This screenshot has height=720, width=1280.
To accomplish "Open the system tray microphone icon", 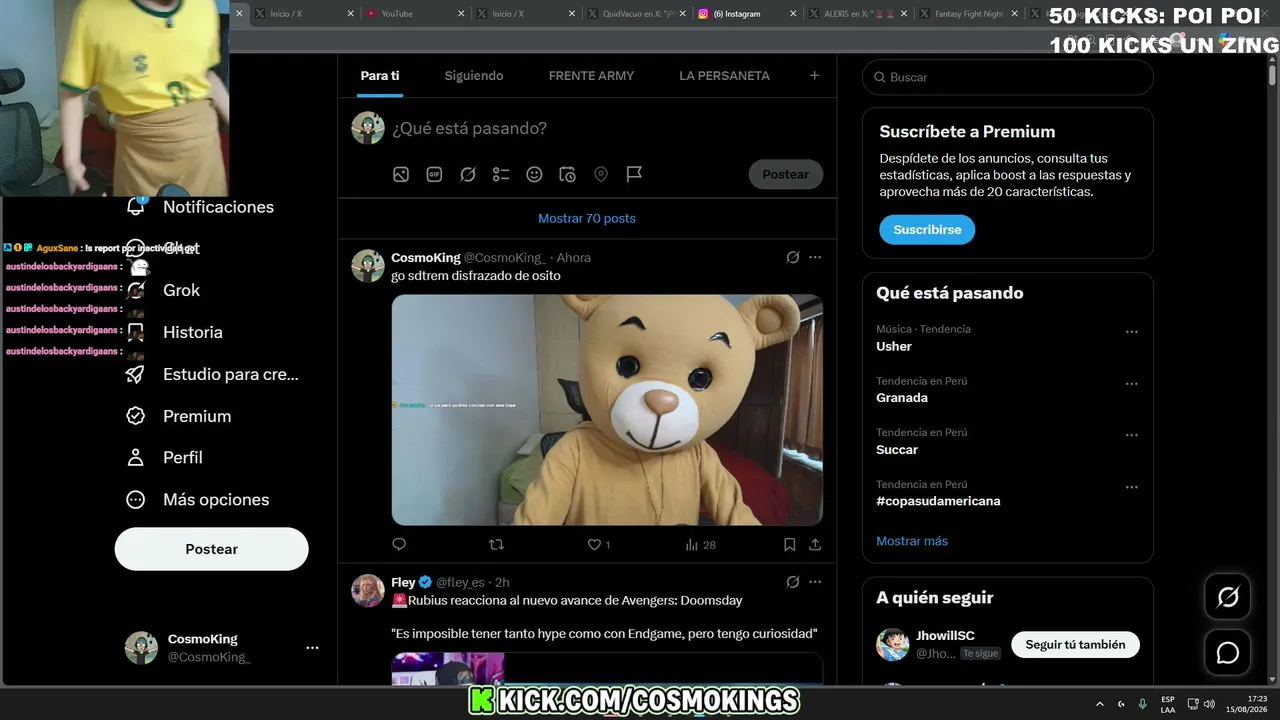I will pos(1143,704).
